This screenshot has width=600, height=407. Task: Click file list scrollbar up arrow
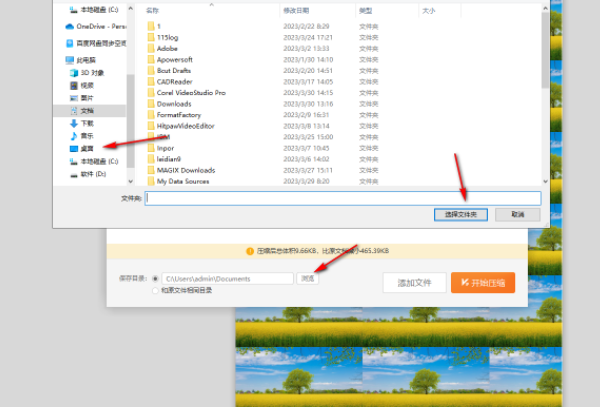coord(545,8)
